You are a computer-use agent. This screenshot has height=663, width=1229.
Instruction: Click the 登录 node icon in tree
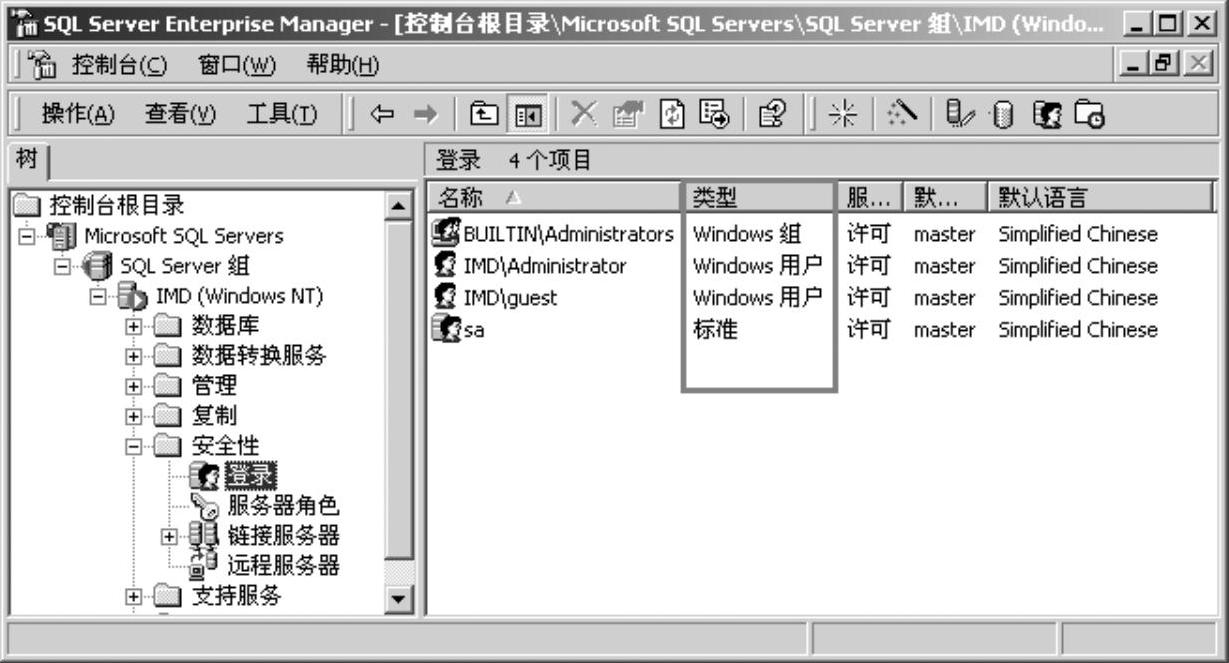[x=205, y=476]
